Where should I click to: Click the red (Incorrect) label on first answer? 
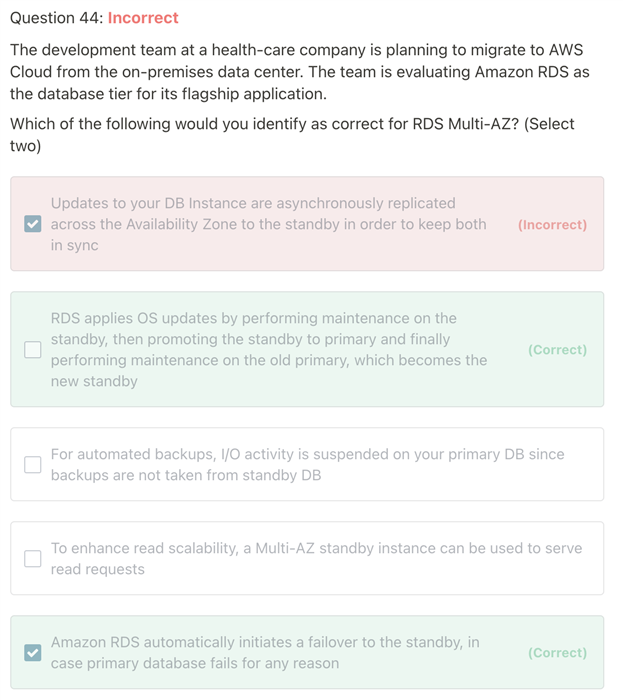coord(552,225)
